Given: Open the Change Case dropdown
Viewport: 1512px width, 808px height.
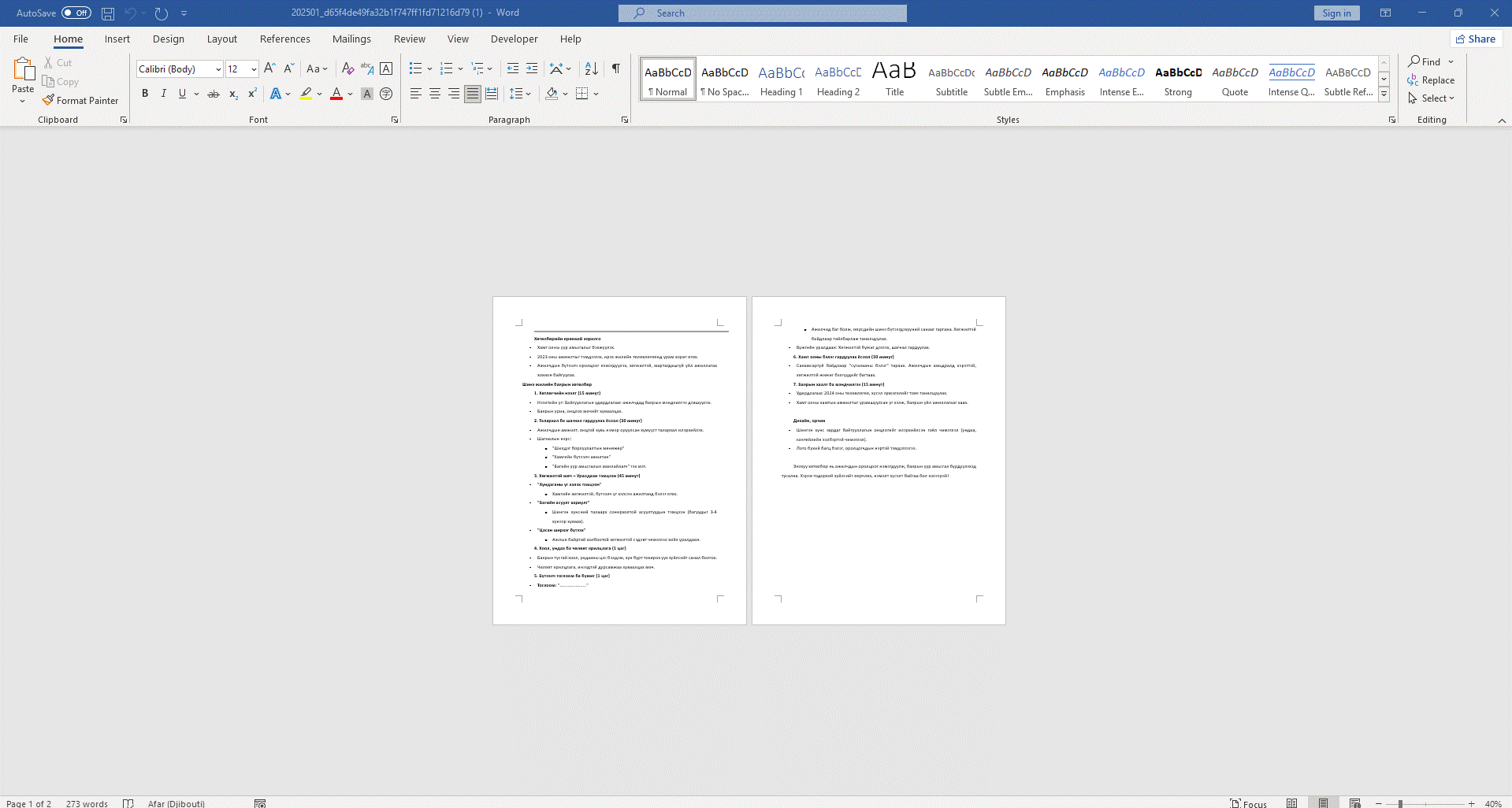Looking at the screenshot, I should click(318, 69).
